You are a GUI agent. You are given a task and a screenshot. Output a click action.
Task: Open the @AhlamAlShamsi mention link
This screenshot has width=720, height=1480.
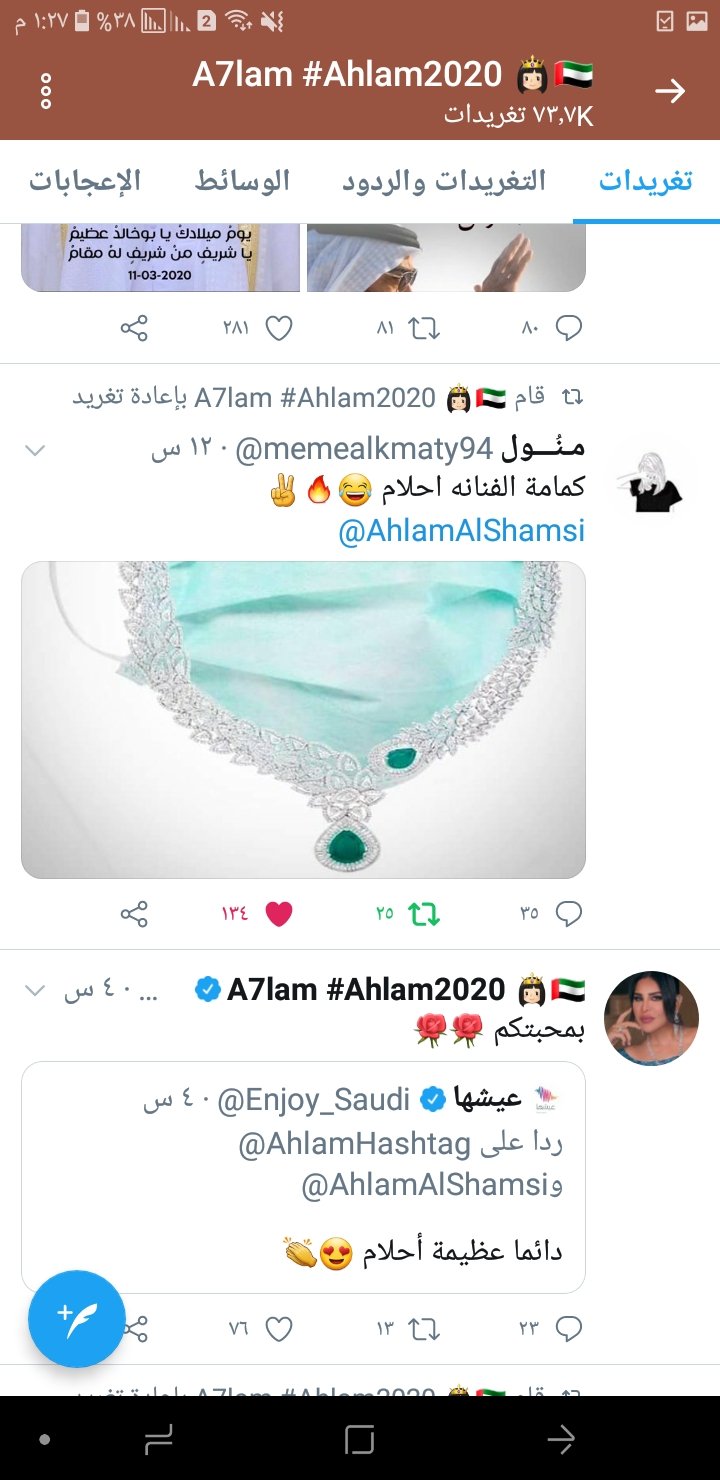[461, 531]
